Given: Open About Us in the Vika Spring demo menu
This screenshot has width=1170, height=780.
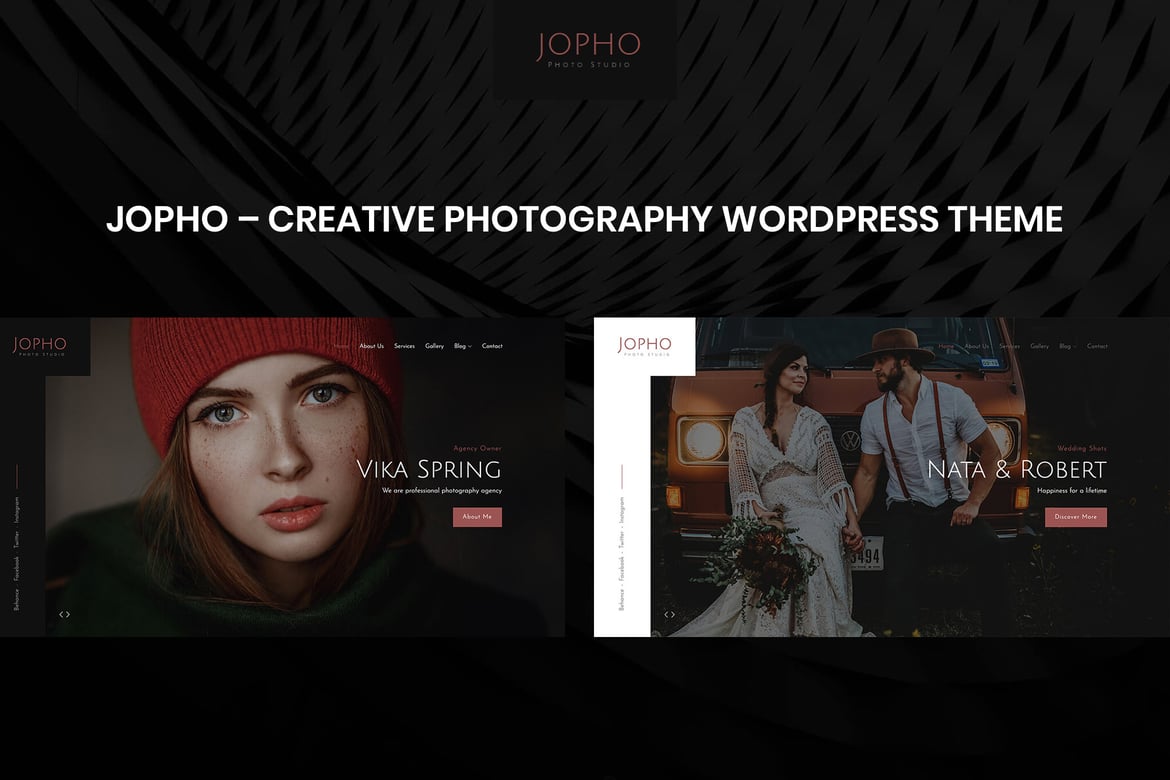Looking at the screenshot, I should (x=371, y=346).
